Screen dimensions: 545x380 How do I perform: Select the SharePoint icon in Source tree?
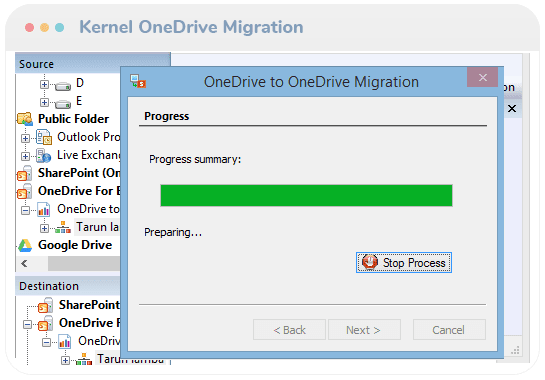point(24,173)
